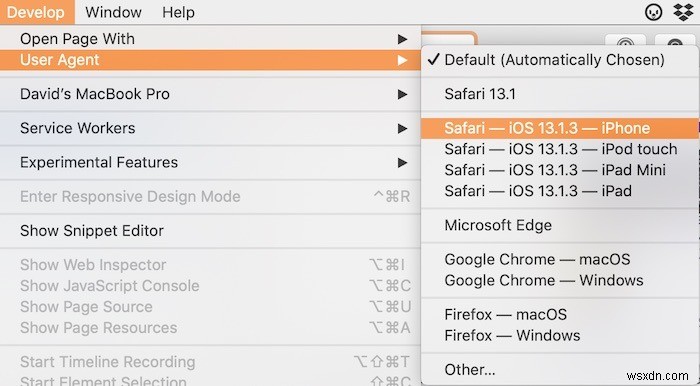700x386 pixels.
Task: Expand David's MacBook Pro submenu
Action: click(x=210, y=94)
